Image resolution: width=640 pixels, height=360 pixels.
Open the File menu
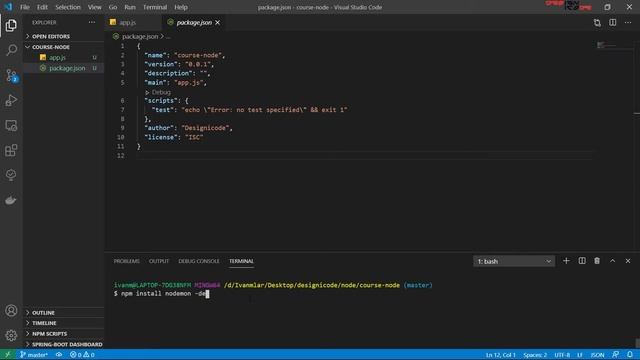click(24, 7)
